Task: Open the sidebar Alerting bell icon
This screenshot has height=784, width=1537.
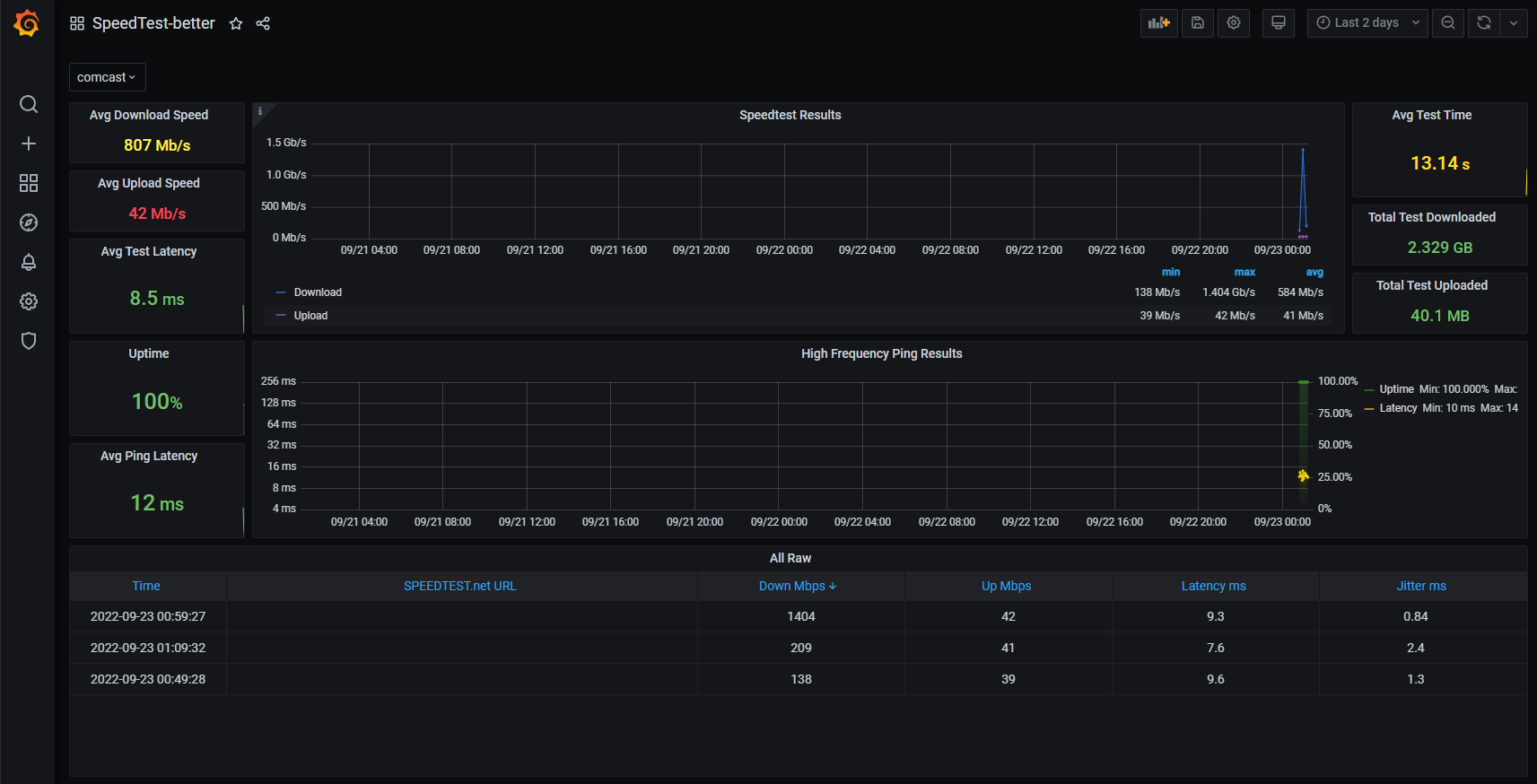Action: tap(29, 262)
